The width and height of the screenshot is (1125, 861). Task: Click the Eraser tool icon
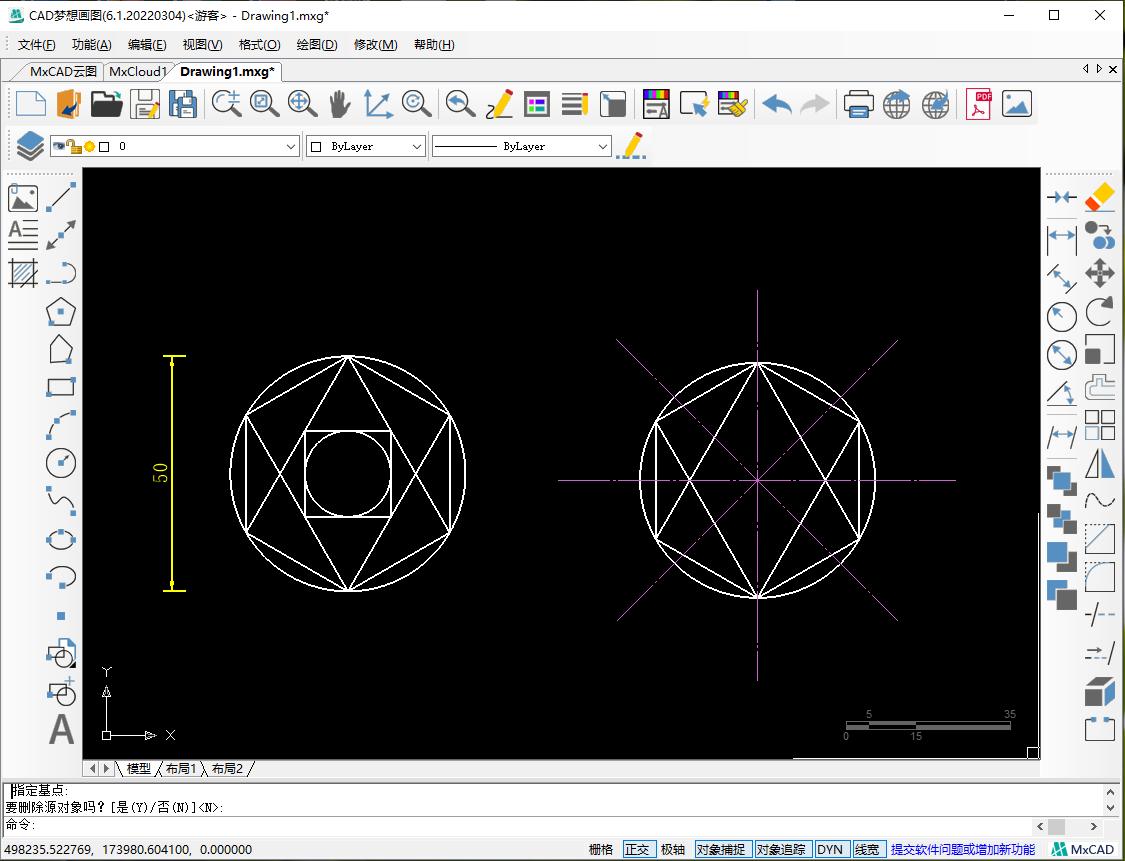tap(1099, 197)
